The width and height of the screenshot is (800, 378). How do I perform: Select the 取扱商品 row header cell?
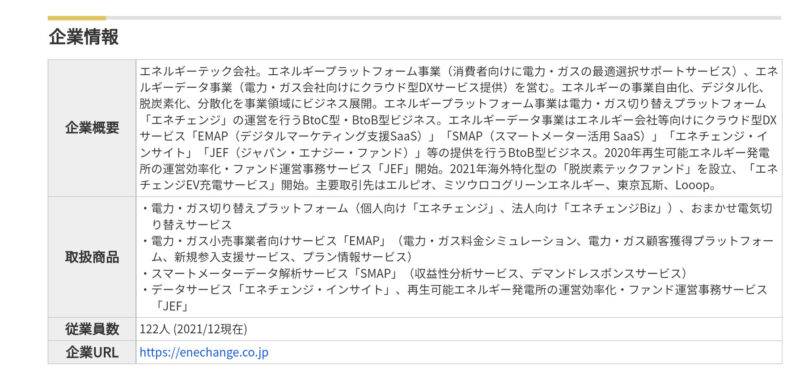[x=92, y=257]
